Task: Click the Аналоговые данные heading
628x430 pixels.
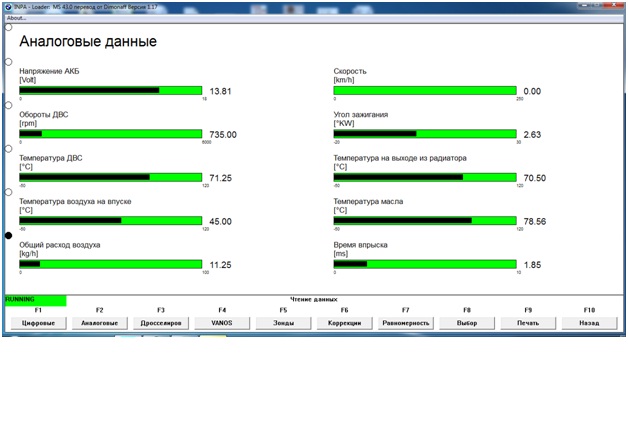Action: 88,41
